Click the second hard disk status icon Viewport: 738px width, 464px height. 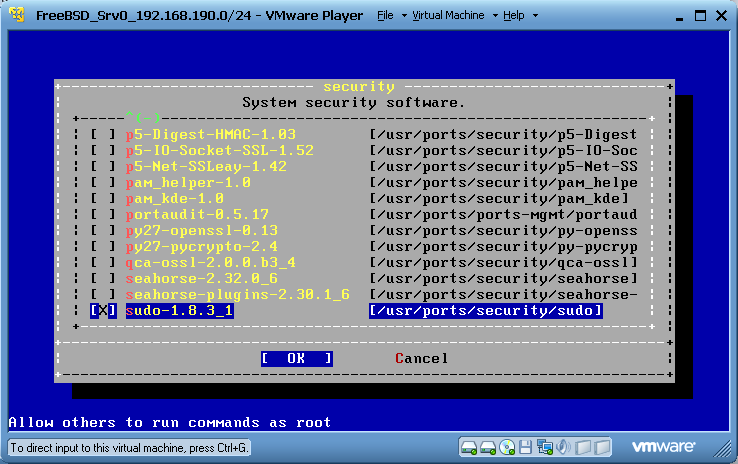point(488,447)
